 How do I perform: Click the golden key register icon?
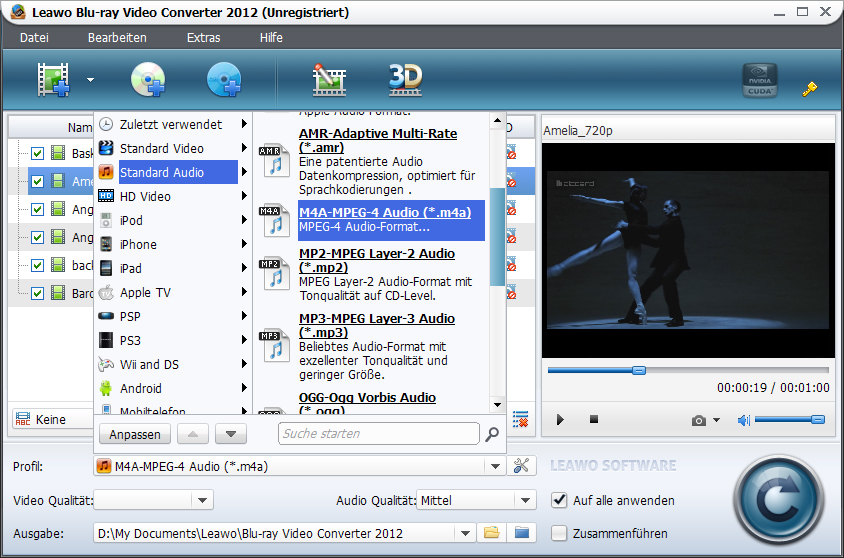click(810, 88)
